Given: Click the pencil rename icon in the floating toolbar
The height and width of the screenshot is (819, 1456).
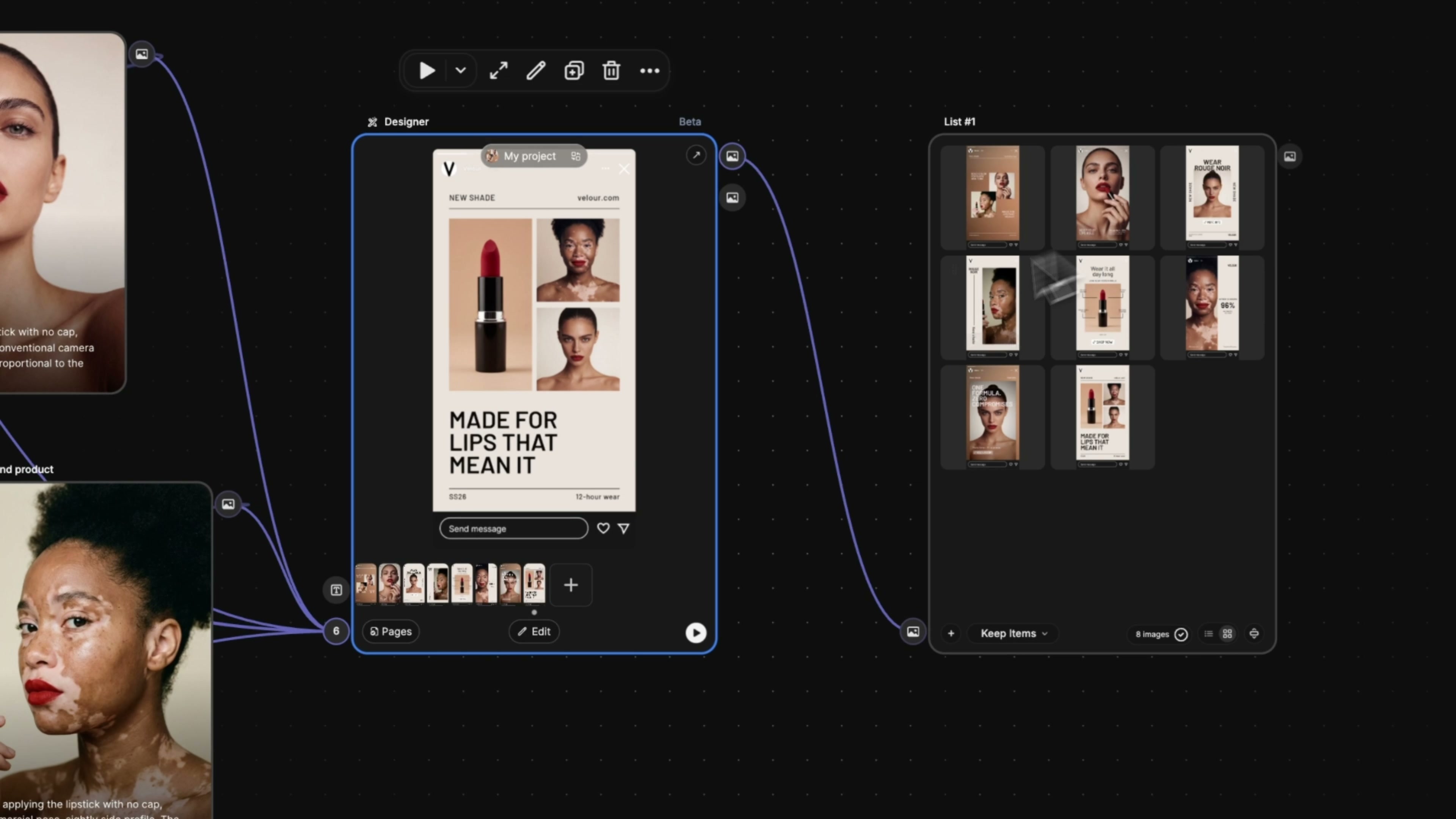Looking at the screenshot, I should coord(536,71).
